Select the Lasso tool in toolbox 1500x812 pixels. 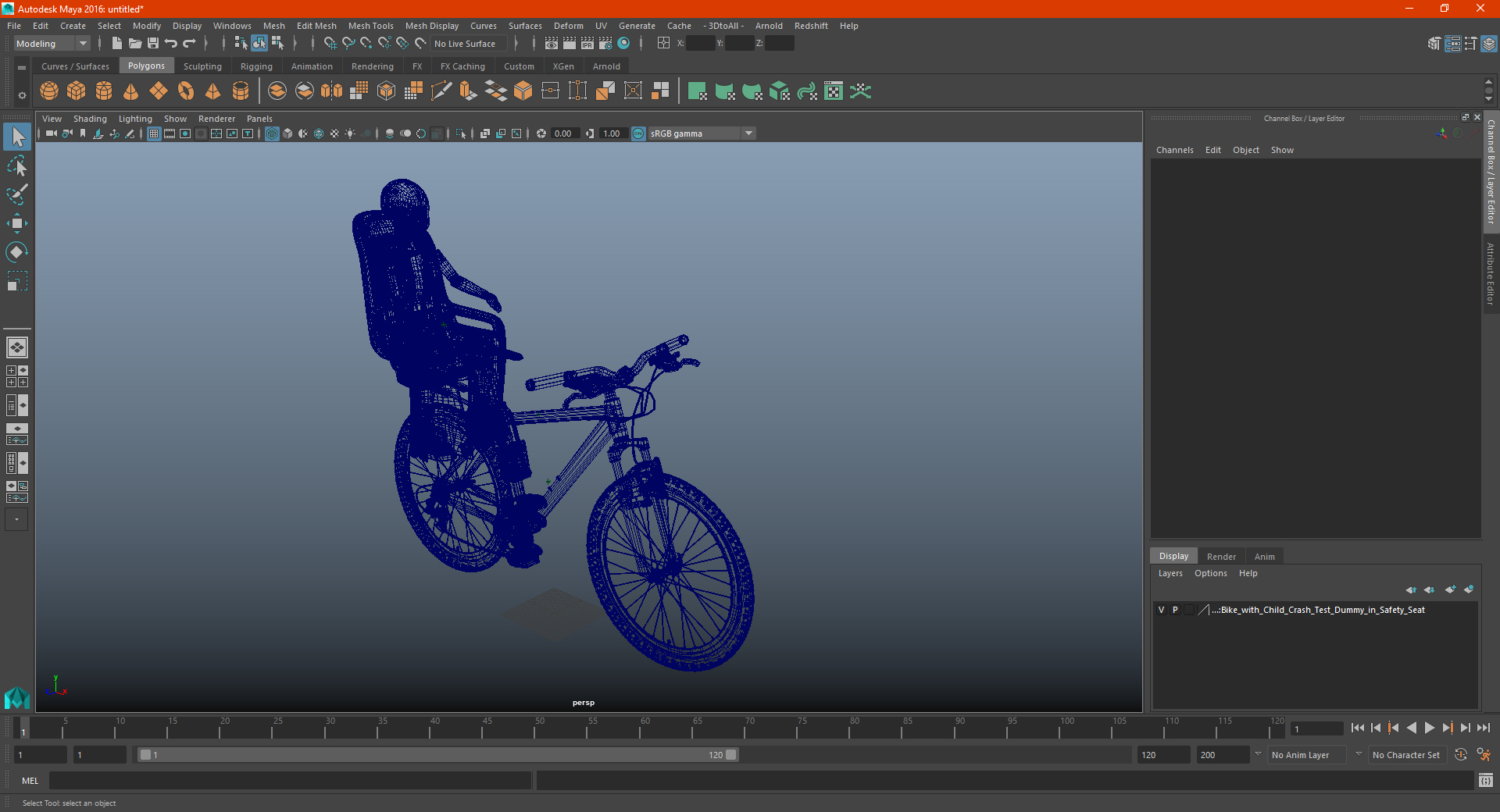click(x=16, y=166)
